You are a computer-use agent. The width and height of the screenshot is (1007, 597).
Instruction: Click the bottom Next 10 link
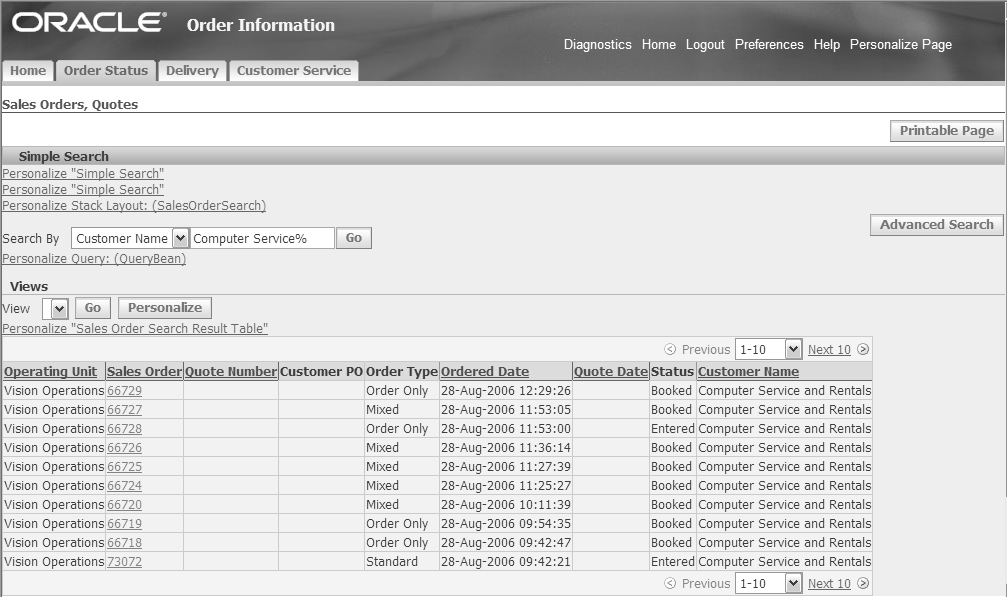829,583
